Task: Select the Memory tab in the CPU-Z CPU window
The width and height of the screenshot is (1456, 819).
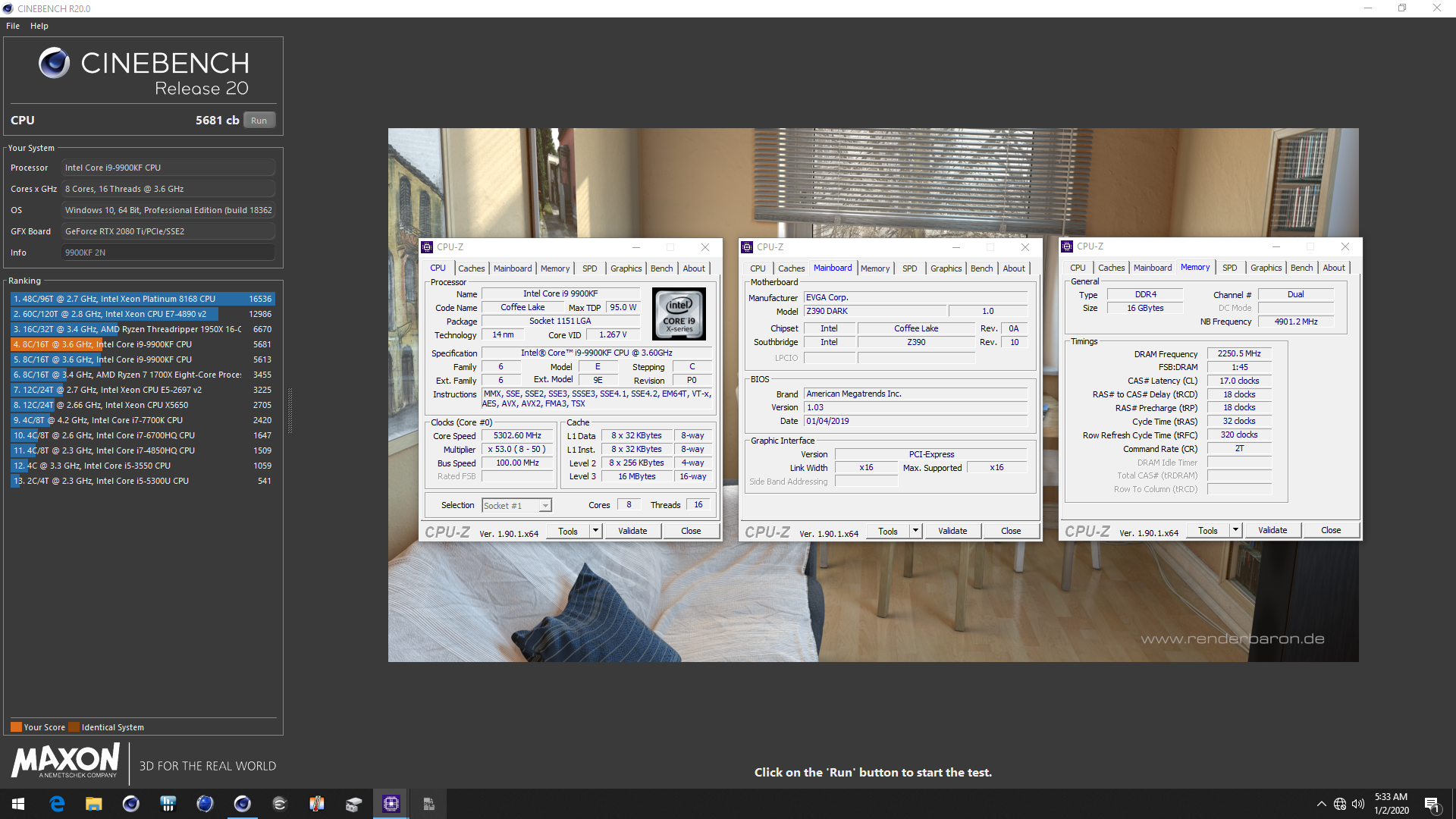Action: point(555,268)
